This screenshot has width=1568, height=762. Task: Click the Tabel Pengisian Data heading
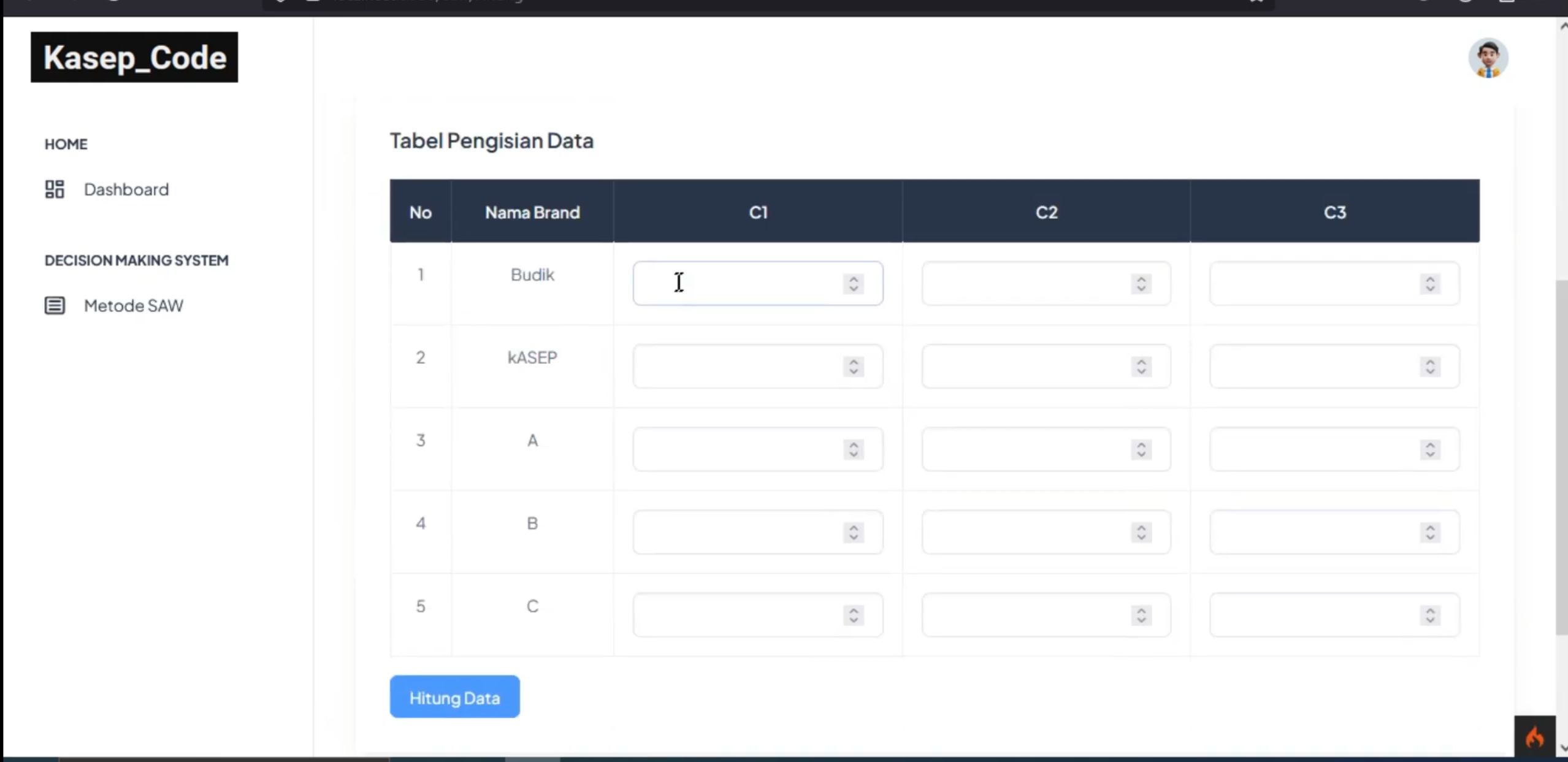pos(492,140)
